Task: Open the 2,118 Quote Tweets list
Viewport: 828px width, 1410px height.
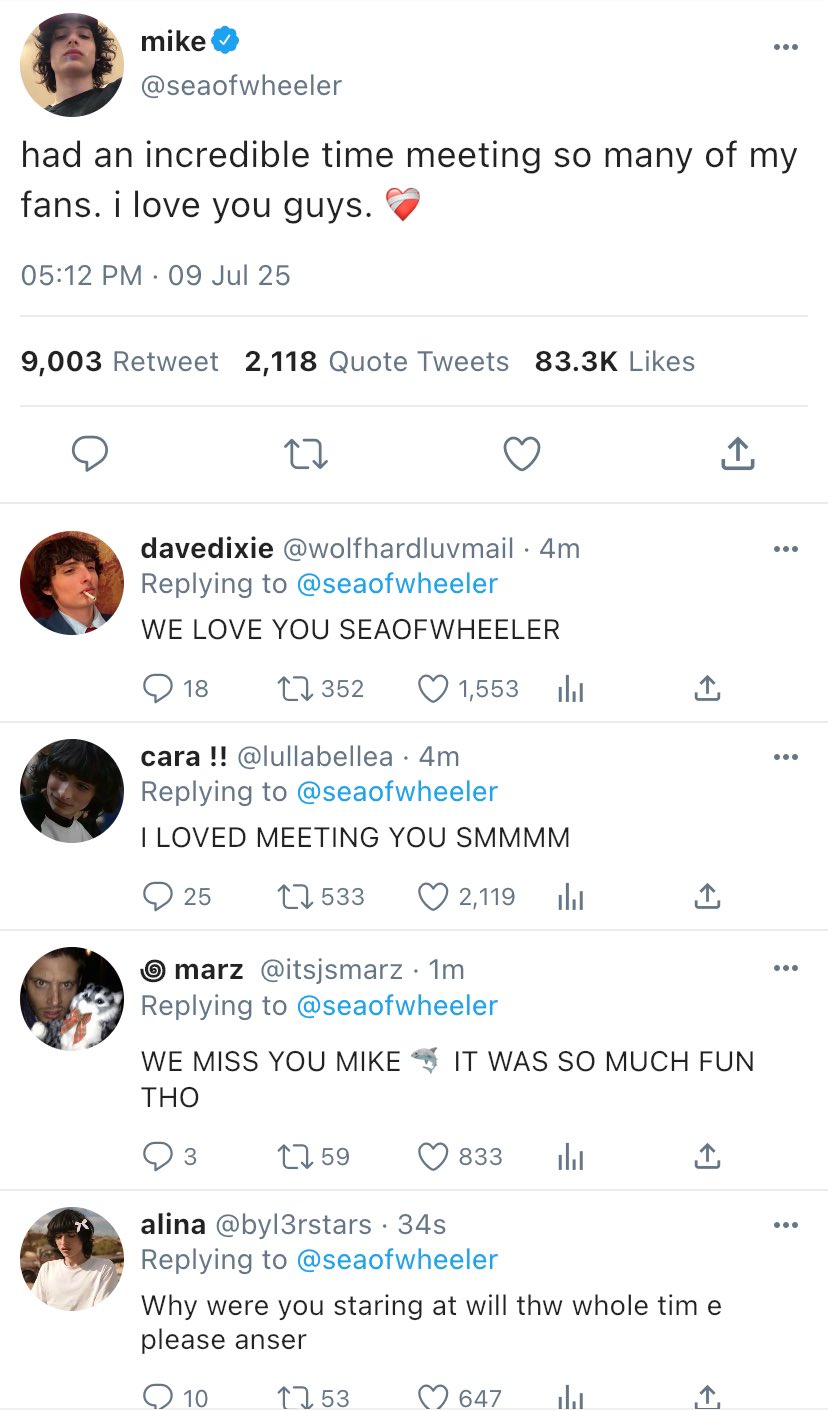Action: [376, 361]
